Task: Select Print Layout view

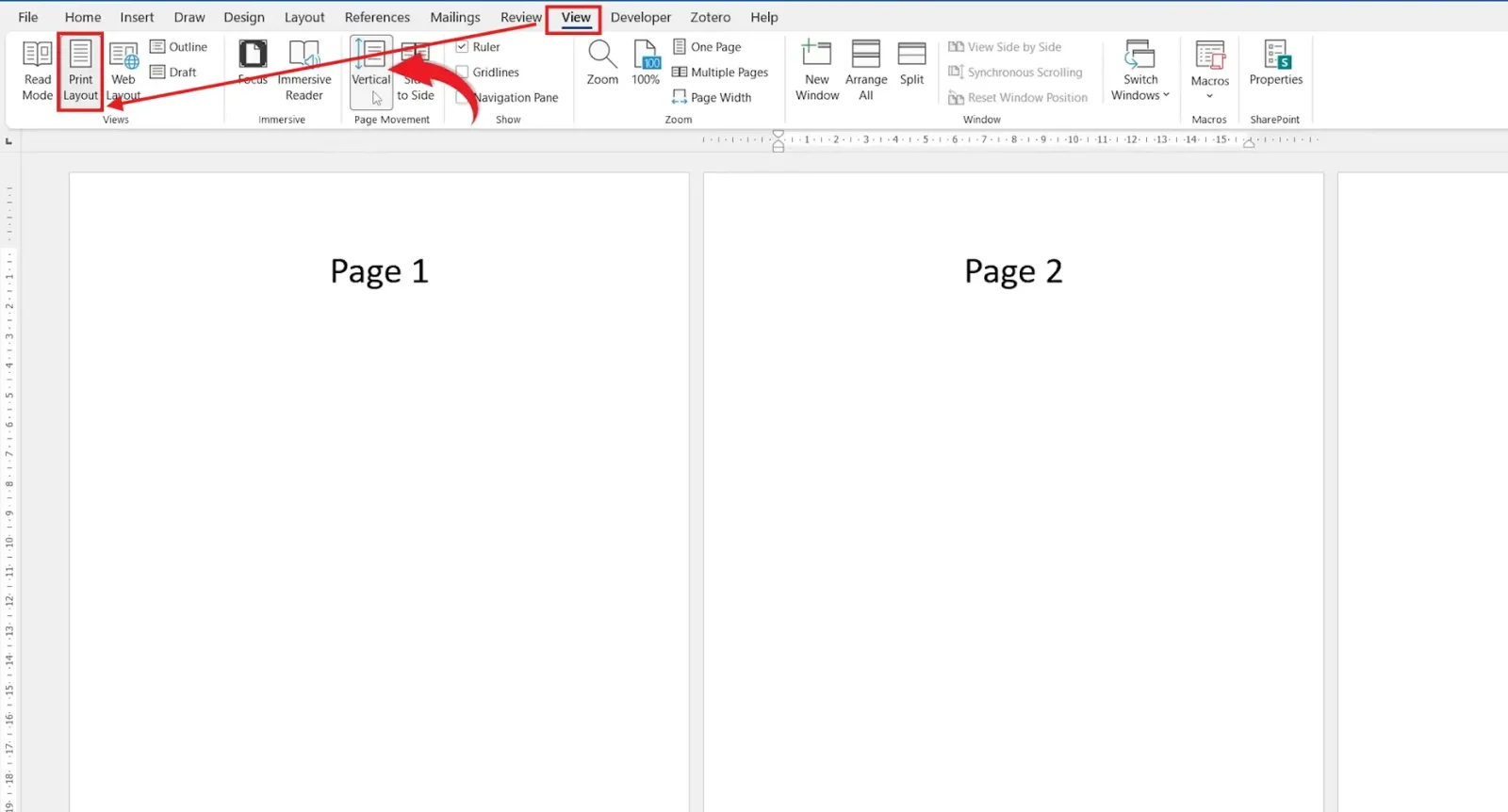Action: point(80,71)
